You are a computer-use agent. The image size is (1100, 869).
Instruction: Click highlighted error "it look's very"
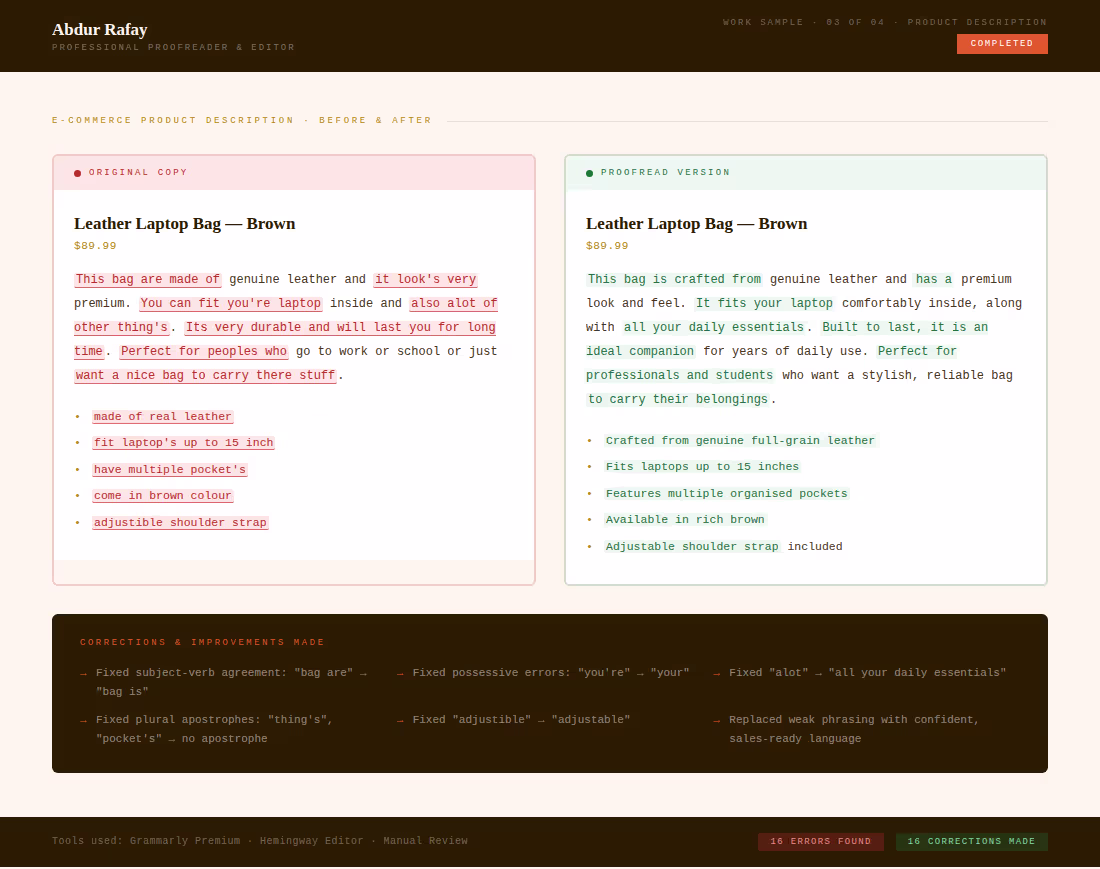(426, 279)
